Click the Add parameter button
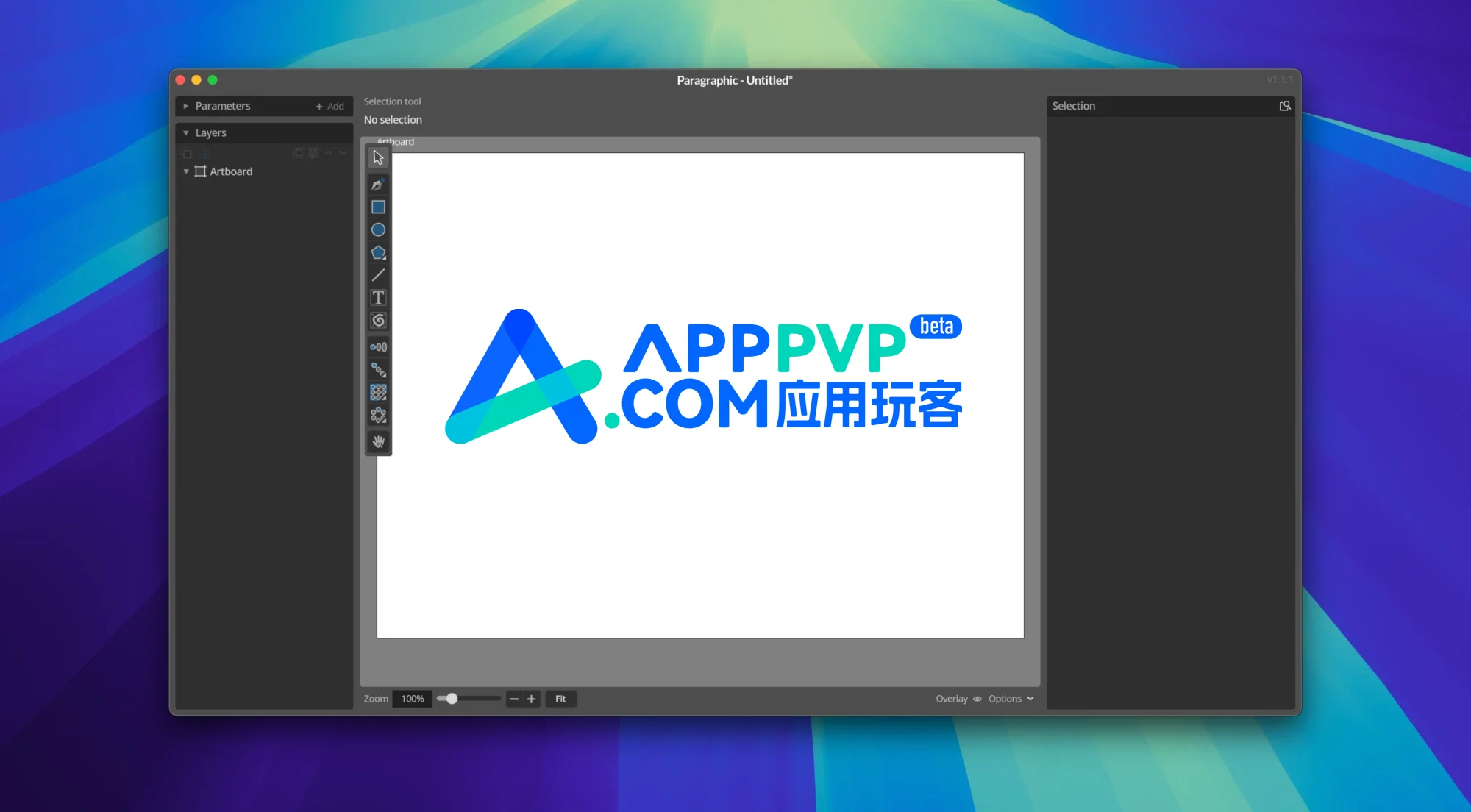Viewport: 1471px width, 812px height. click(330, 106)
